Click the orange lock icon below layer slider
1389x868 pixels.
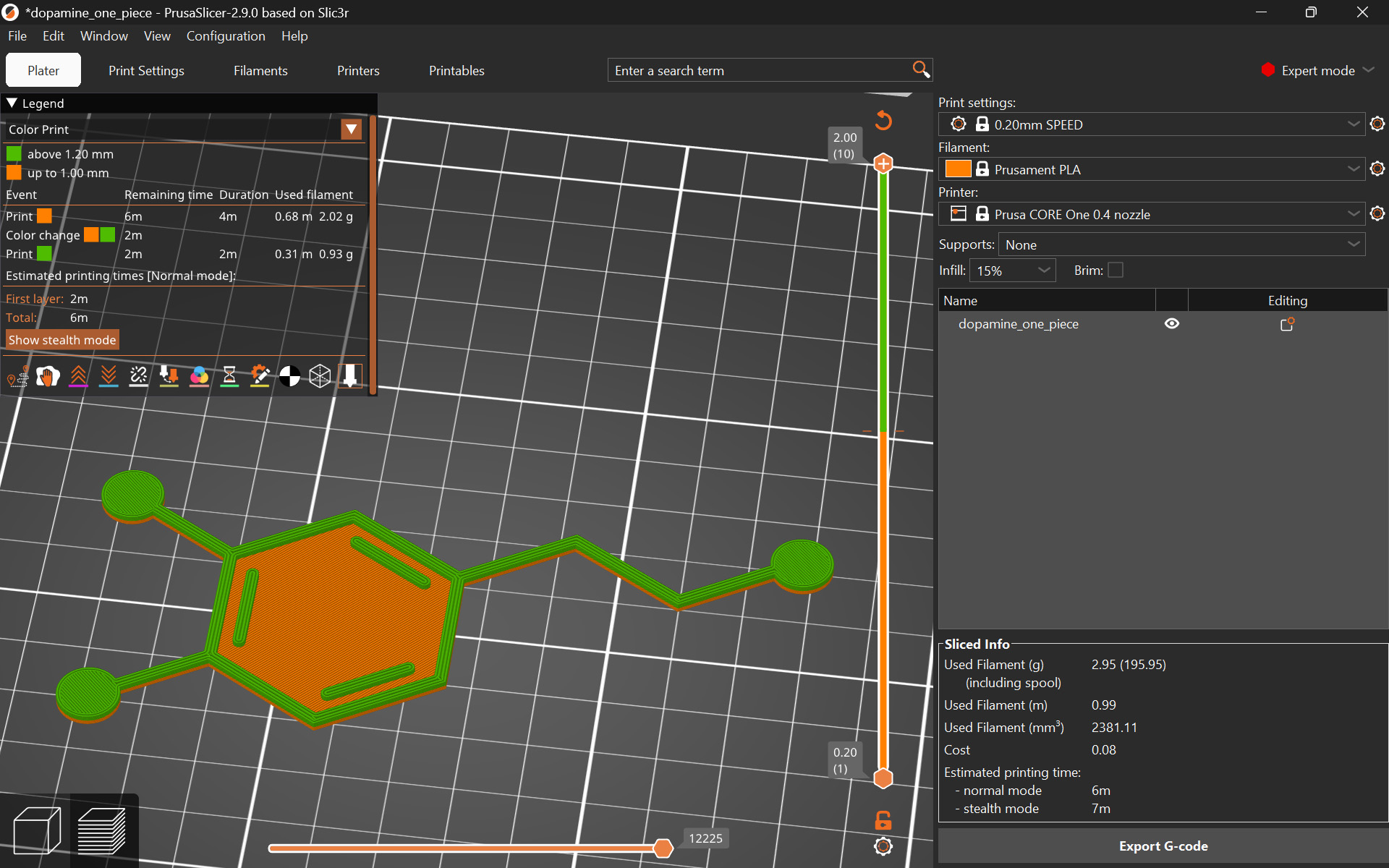click(x=883, y=820)
